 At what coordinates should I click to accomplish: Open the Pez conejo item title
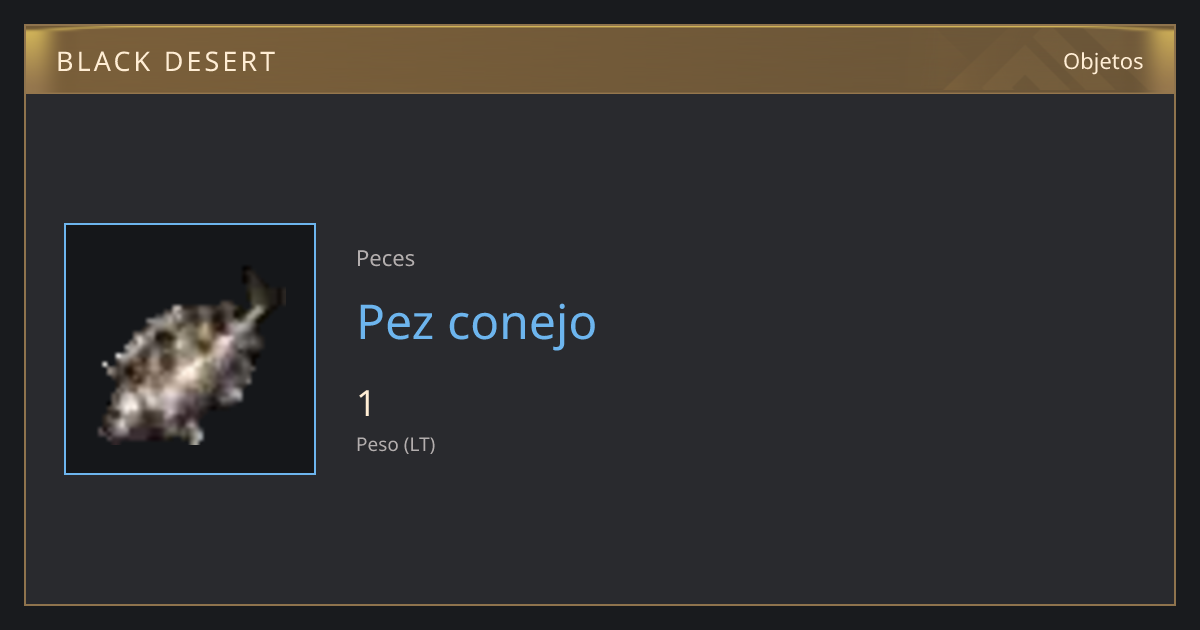476,322
